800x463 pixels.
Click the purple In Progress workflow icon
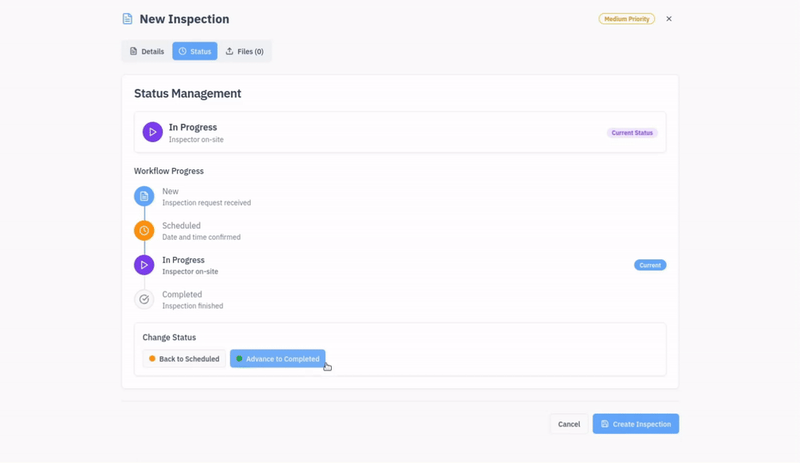point(144,265)
